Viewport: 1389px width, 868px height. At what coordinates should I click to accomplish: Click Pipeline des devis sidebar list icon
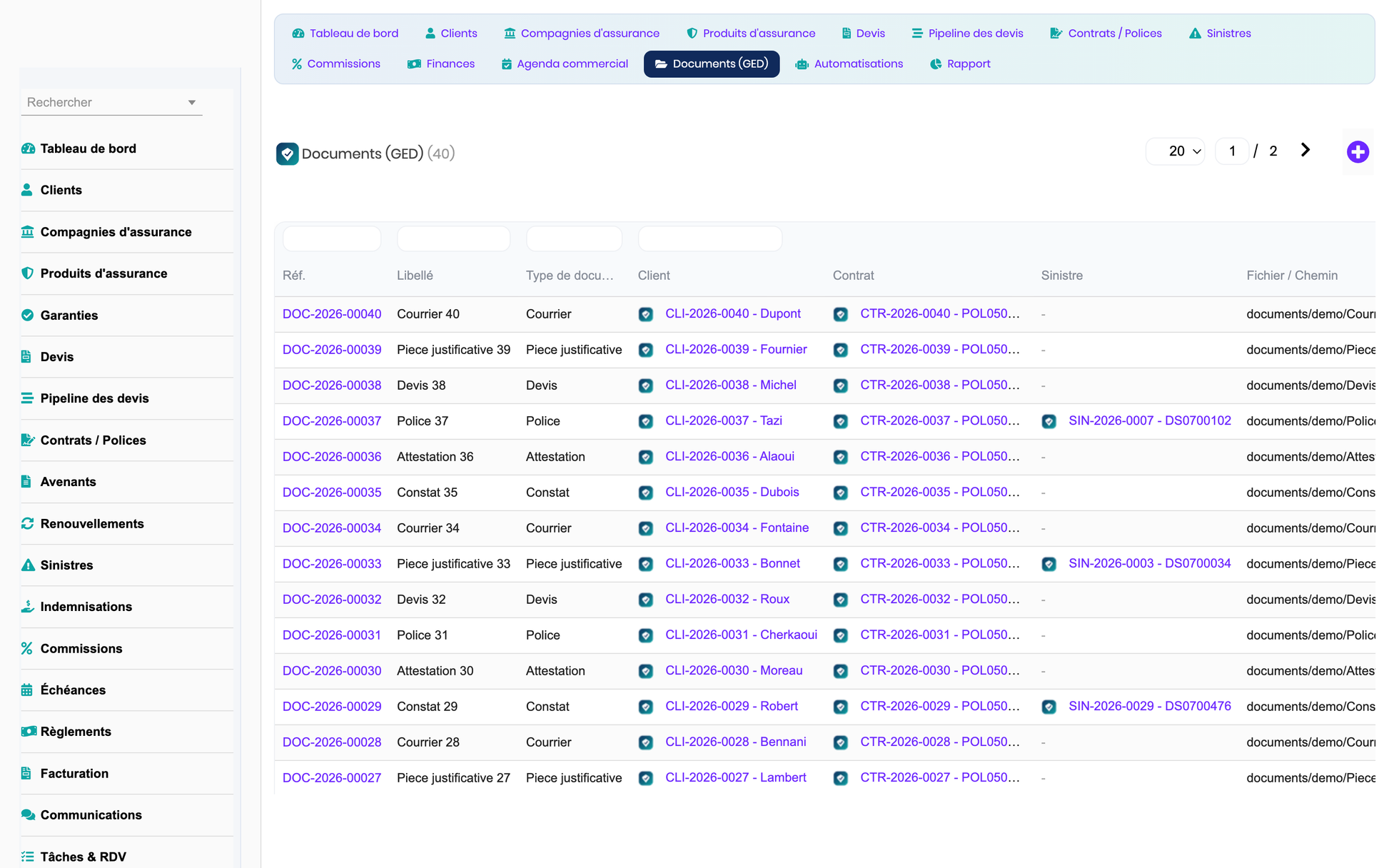point(27,398)
